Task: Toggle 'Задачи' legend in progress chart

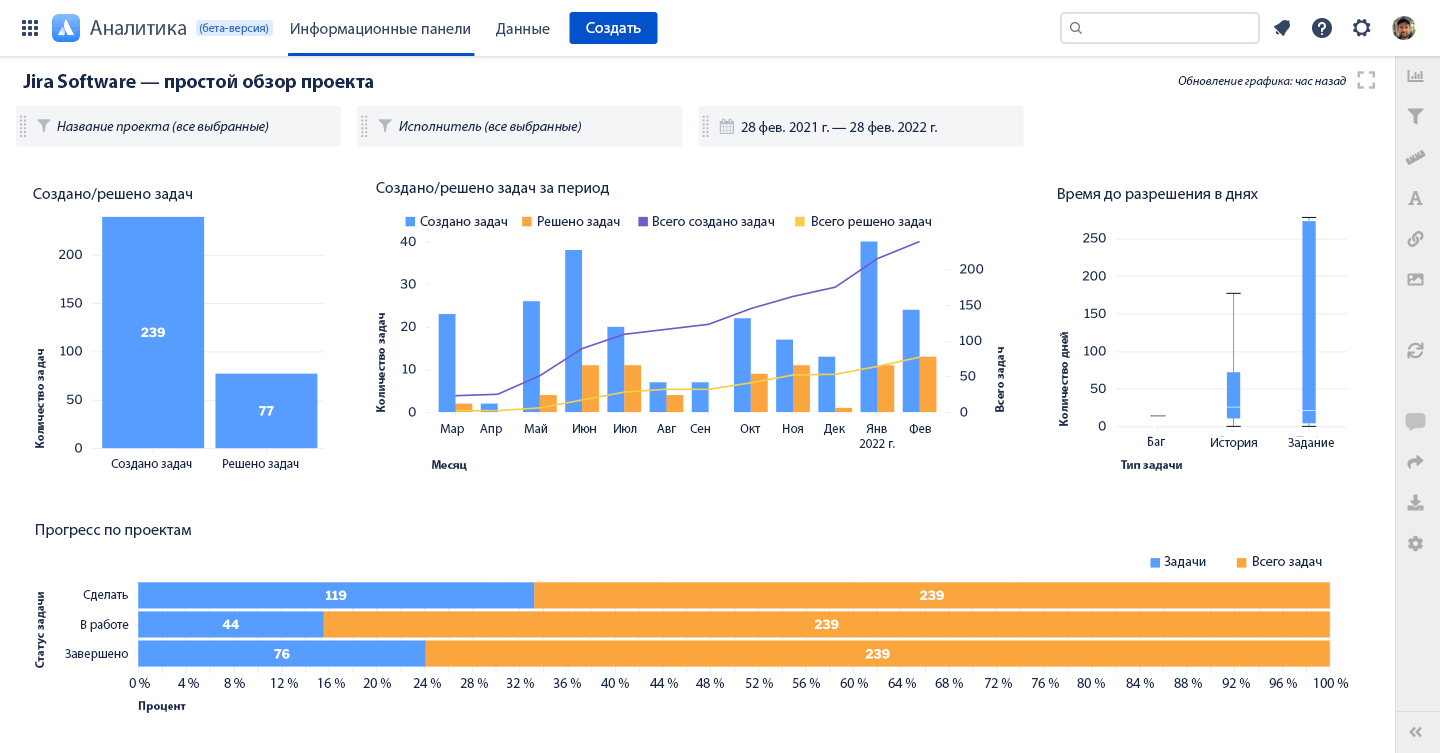Action: (1178, 562)
